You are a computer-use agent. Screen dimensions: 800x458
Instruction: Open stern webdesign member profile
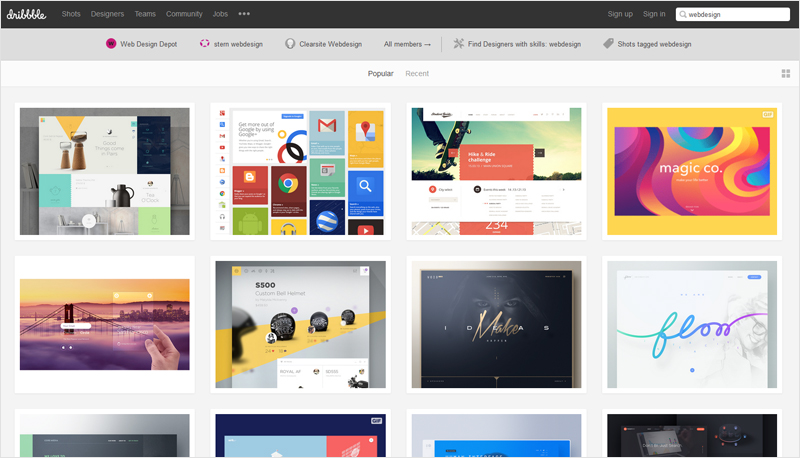pyautogui.click(x=238, y=44)
